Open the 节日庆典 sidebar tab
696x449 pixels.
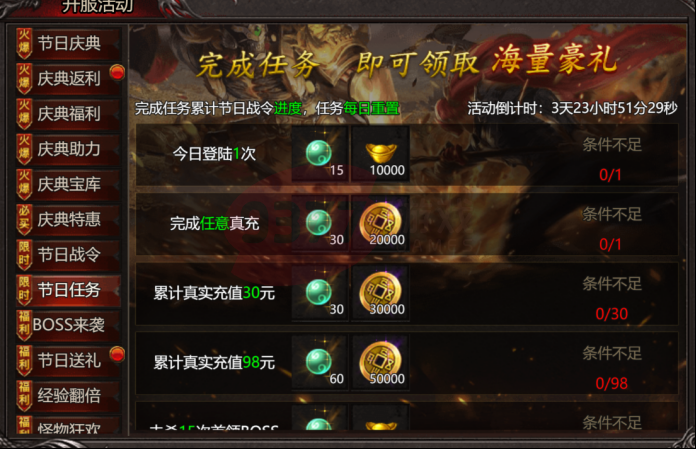68,43
